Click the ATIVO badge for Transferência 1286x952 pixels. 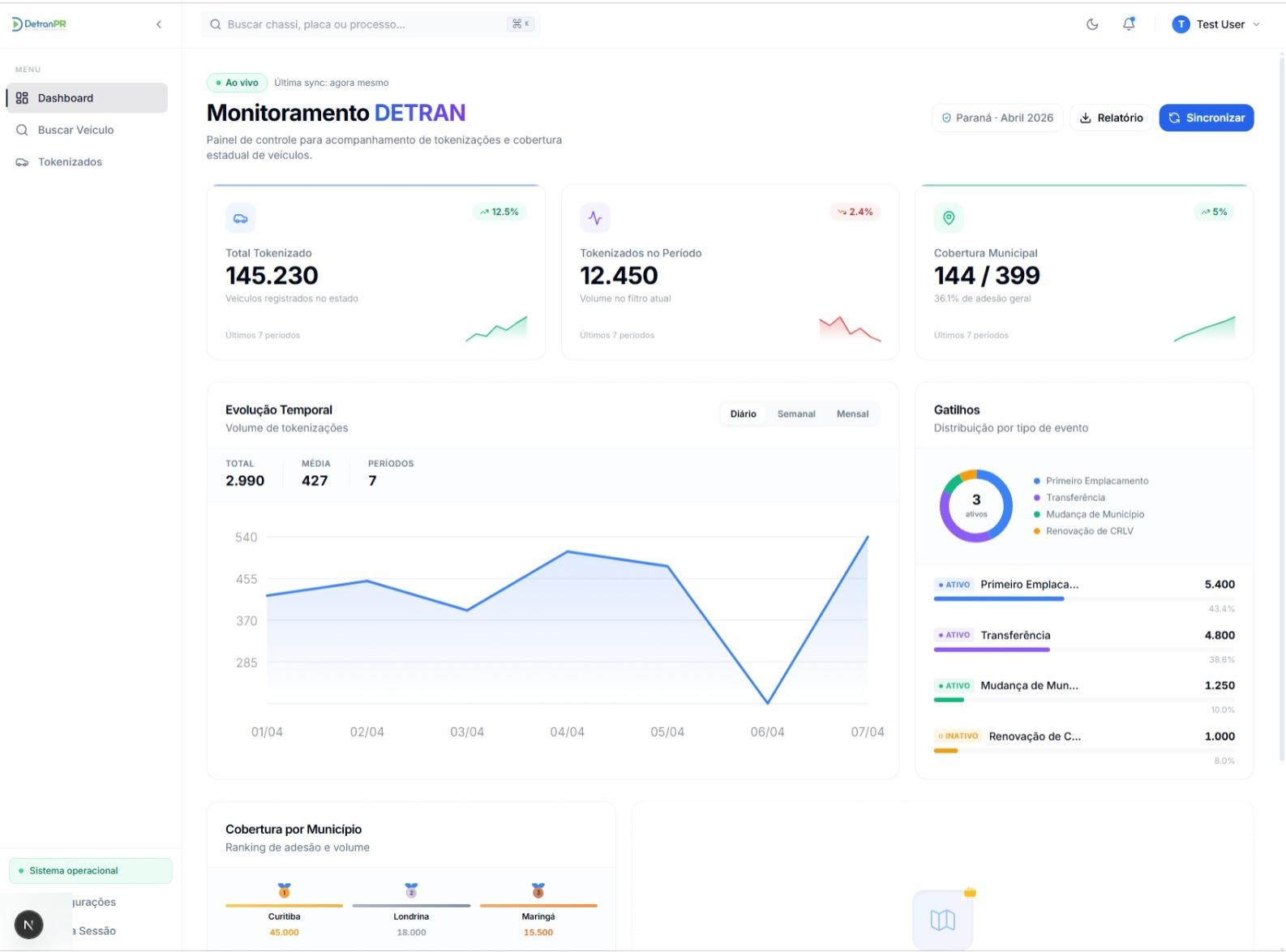pyautogui.click(x=954, y=635)
